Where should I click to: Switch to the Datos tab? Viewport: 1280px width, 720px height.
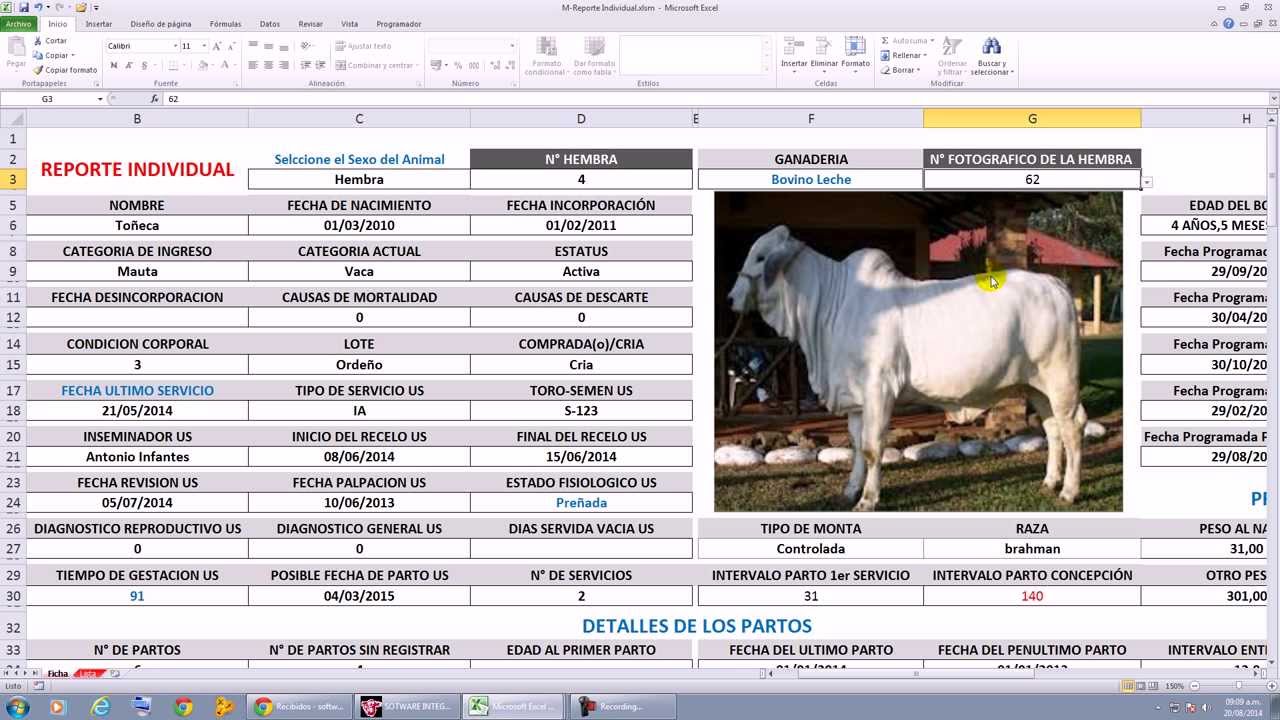(x=270, y=23)
